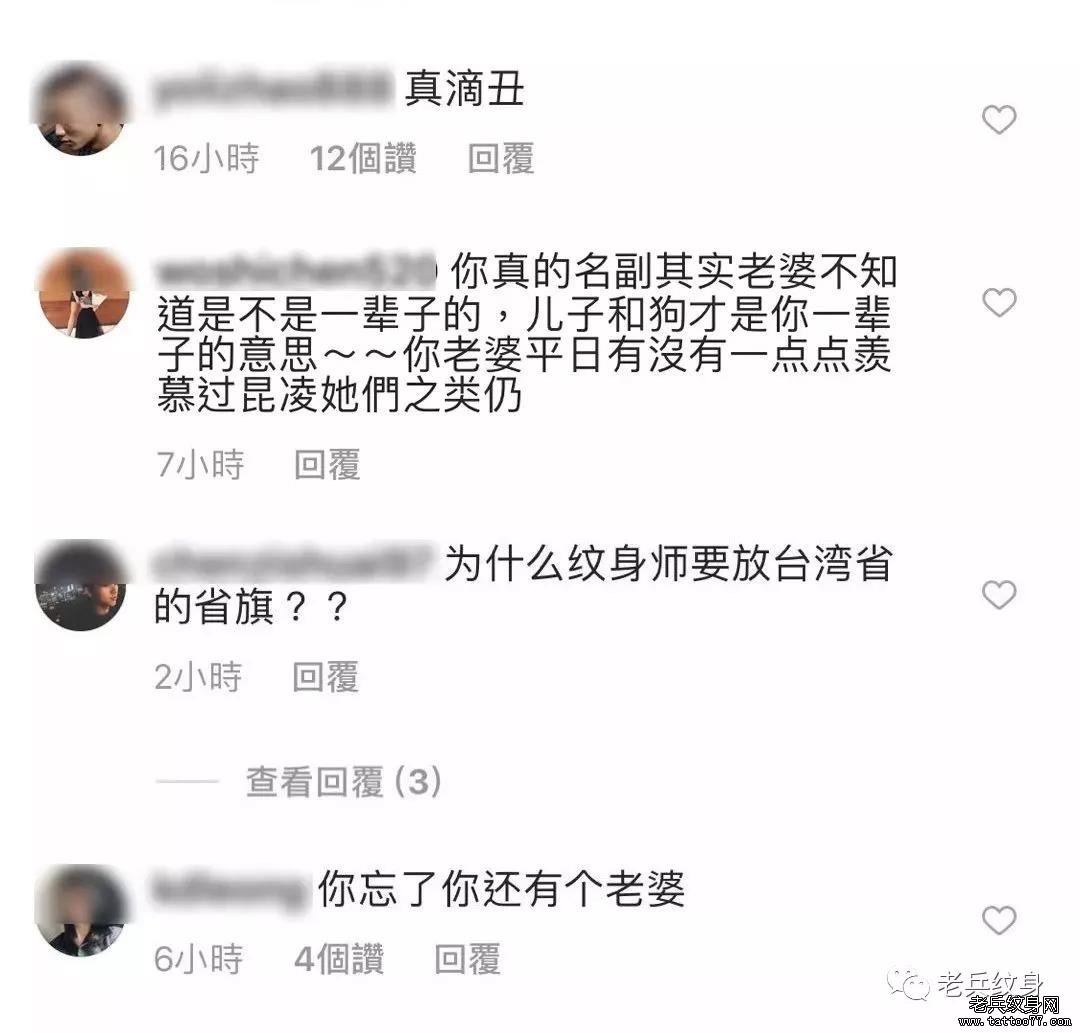The image size is (1080, 1033).
Task: Reply to the 真滴丑 comment
Action: [501, 158]
